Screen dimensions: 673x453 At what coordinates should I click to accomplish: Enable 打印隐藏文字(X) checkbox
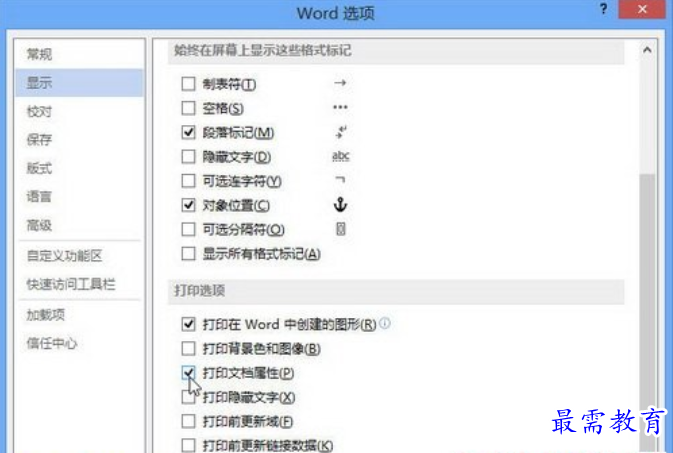pyautogui.click(x=188, y=397)
